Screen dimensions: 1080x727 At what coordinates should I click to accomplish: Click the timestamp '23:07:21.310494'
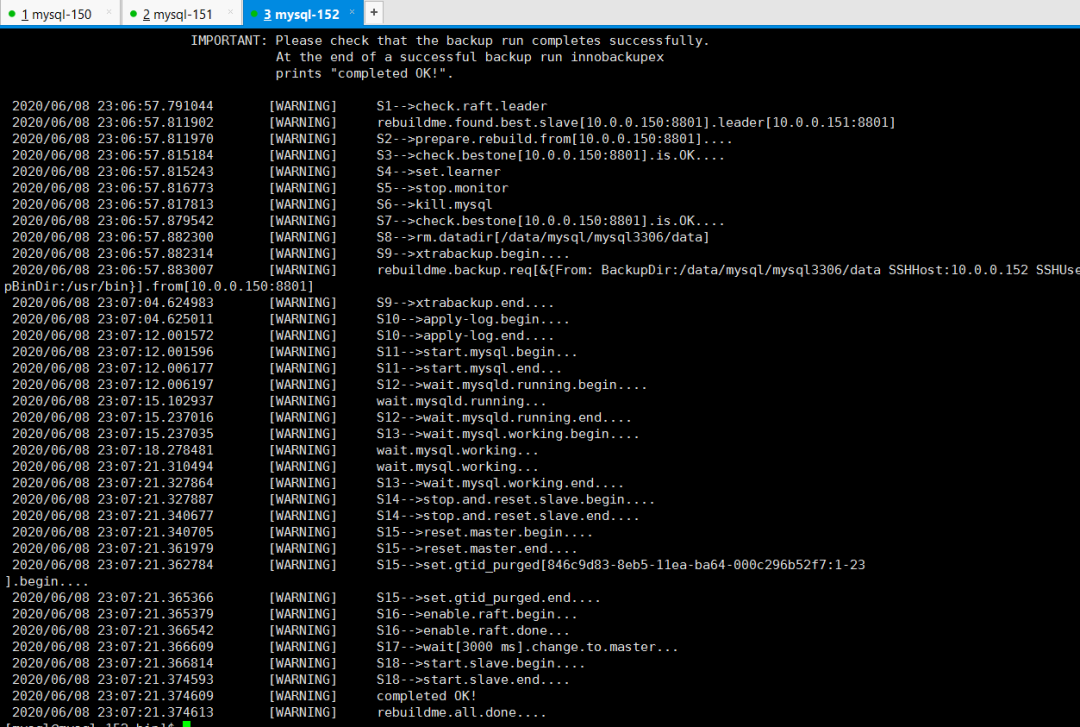[x=155, y=467]
